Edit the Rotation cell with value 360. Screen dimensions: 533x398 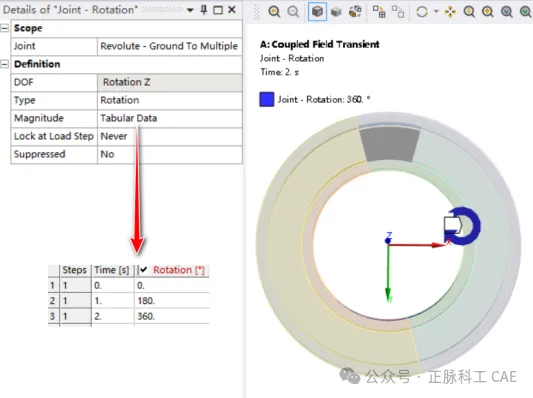pyautogui.click(x=172, y=316)
